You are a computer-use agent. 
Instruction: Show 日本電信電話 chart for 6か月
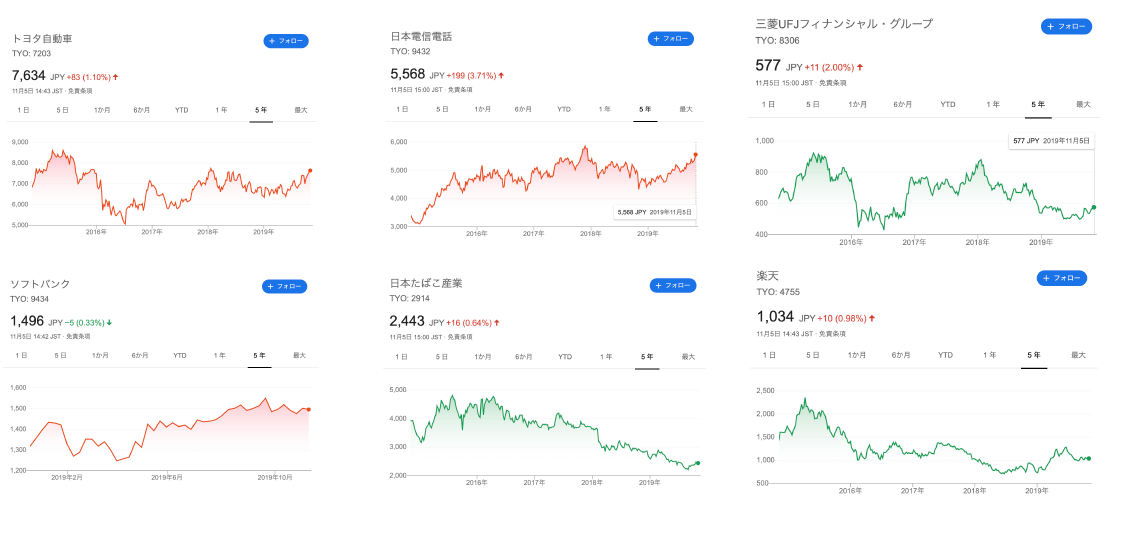tap(523, 108)
